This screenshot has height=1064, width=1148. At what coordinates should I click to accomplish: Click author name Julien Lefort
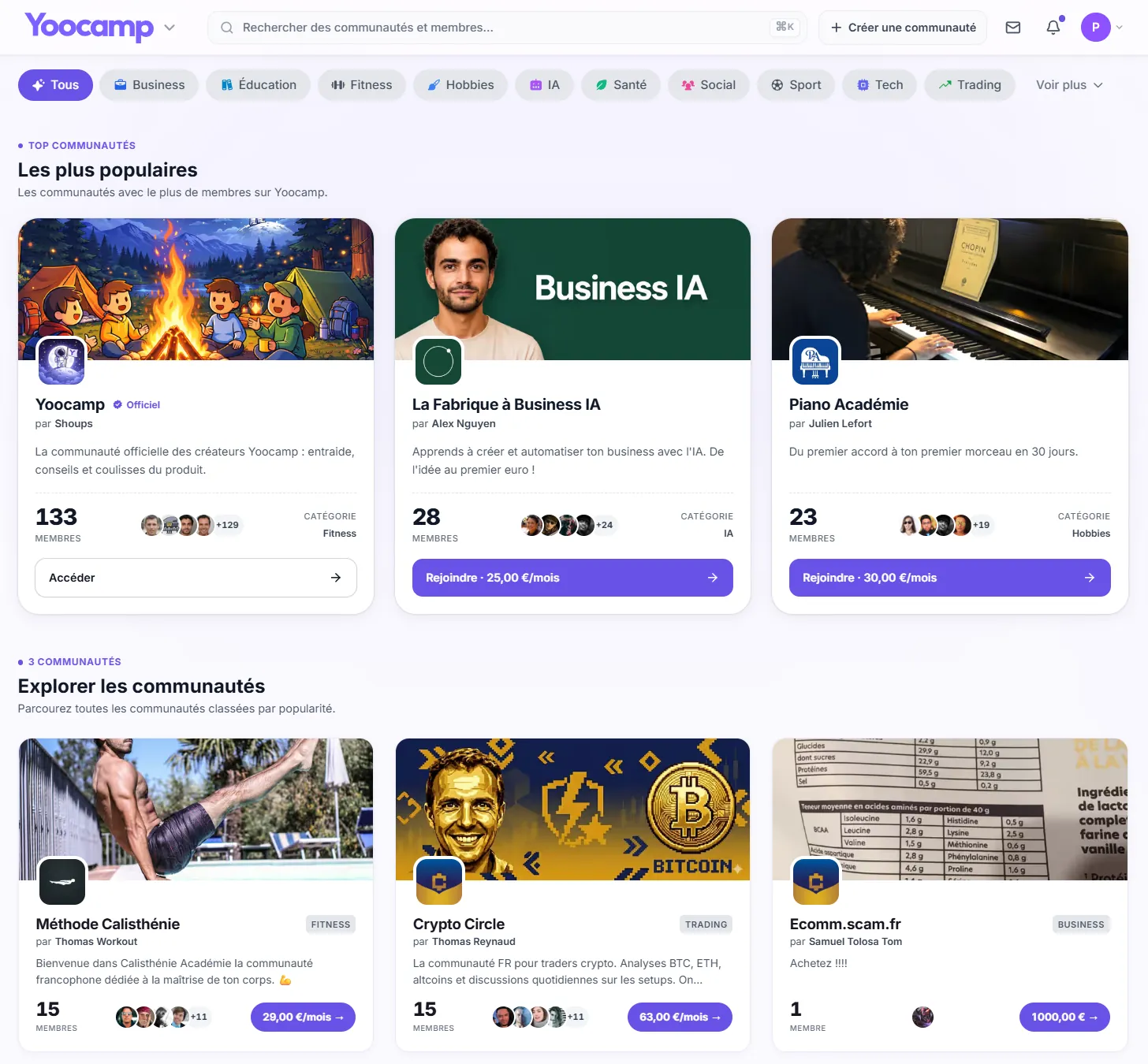pos(840,423)
